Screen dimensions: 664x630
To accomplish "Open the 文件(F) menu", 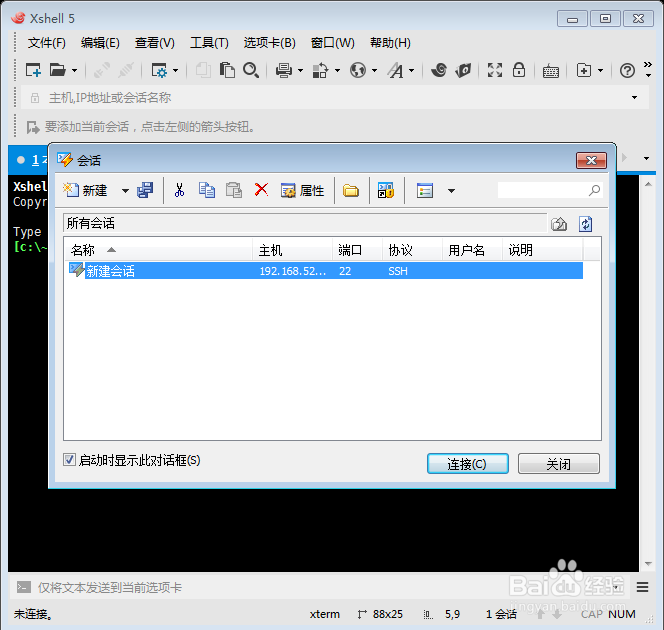I will 47,43.
